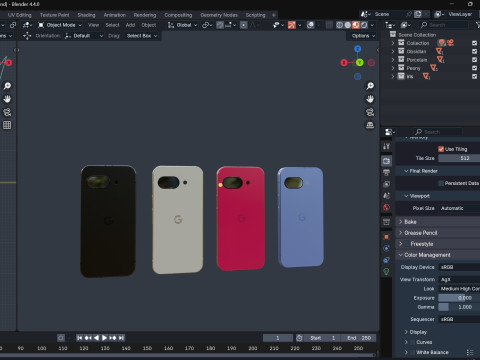Enable the White Balance checkbox

point(412,352)
